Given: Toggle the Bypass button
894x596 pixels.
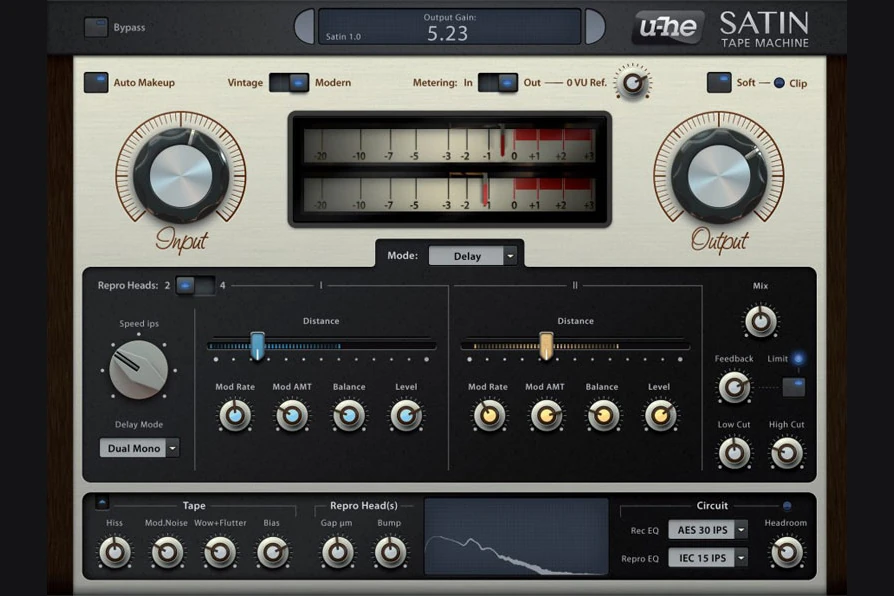Looking at the screenshot, I should (x=96, y=27).
